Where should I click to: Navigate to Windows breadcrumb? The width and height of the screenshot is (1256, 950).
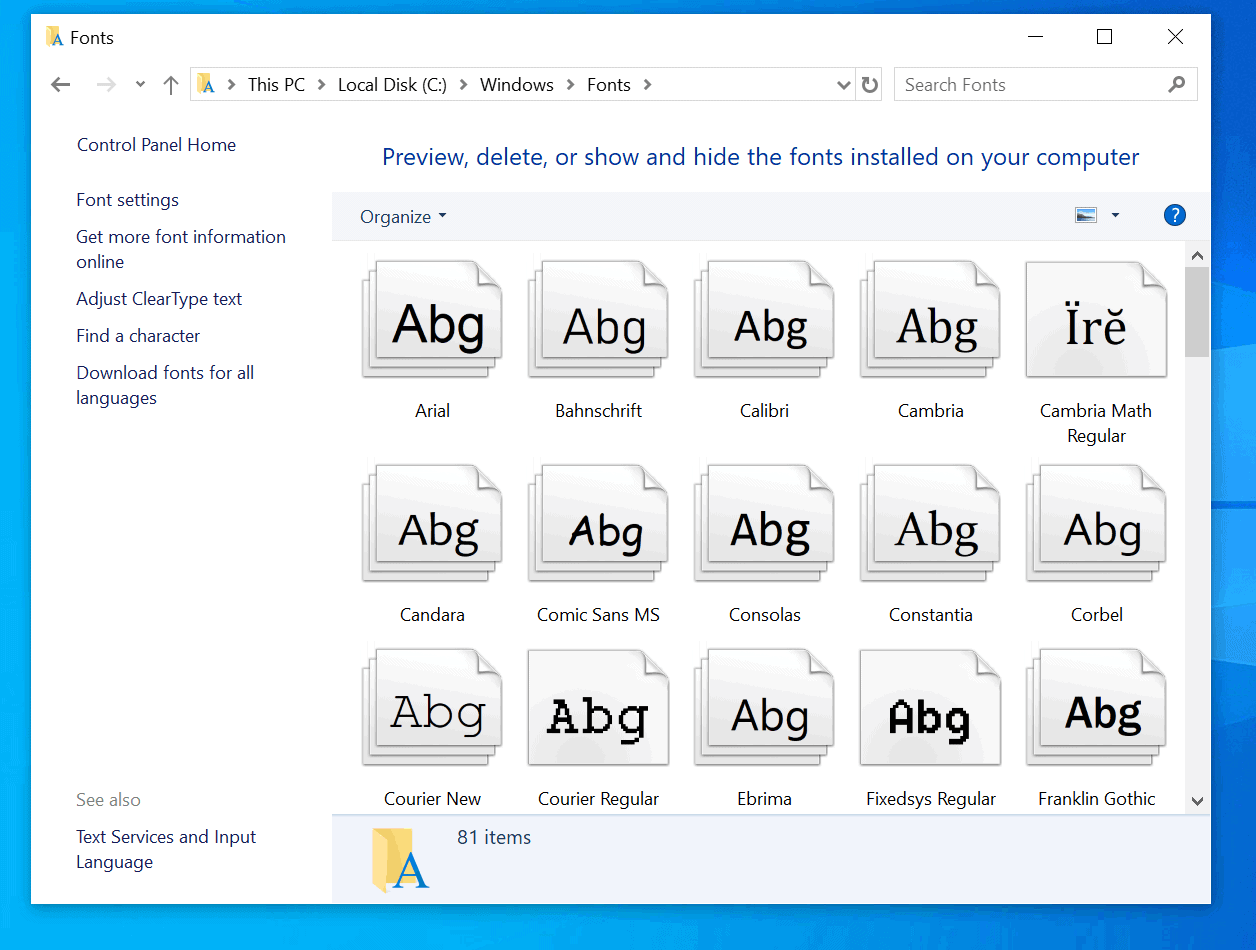517,85
